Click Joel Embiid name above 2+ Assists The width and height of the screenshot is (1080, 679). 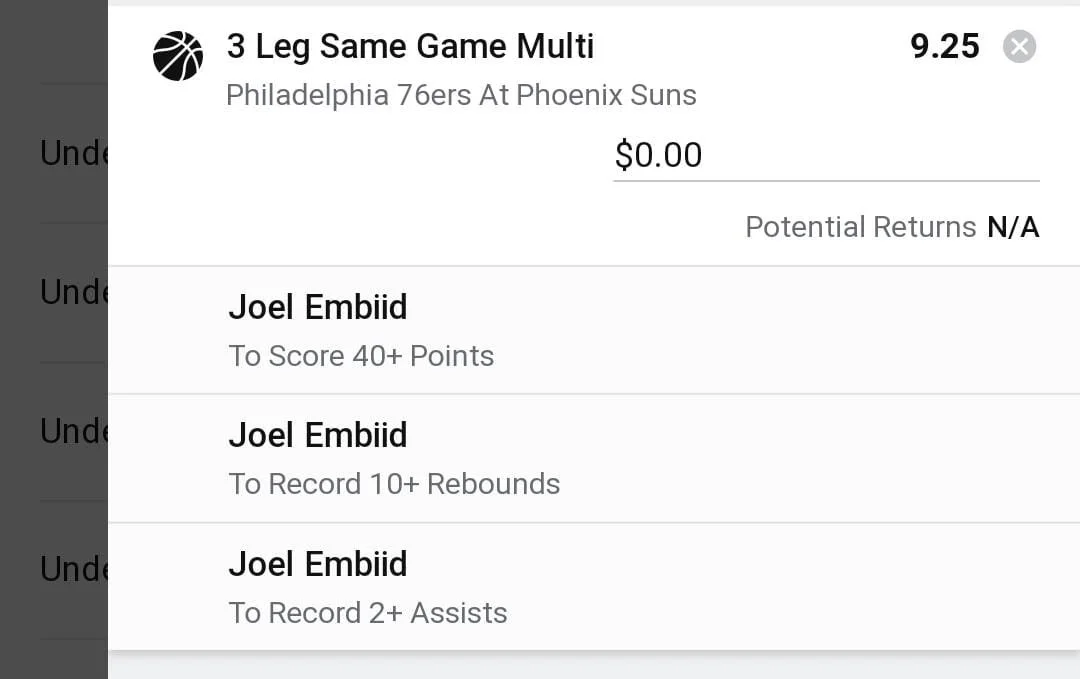[x=318, y=564]
